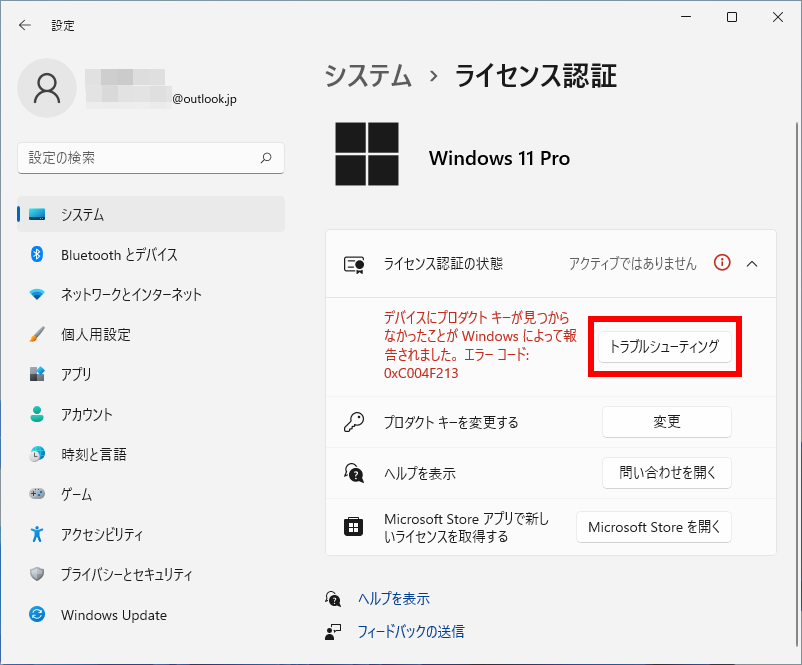The image size is (802, 665).
Task: Click the 変更 button for product key
Action: pos(666,422)
